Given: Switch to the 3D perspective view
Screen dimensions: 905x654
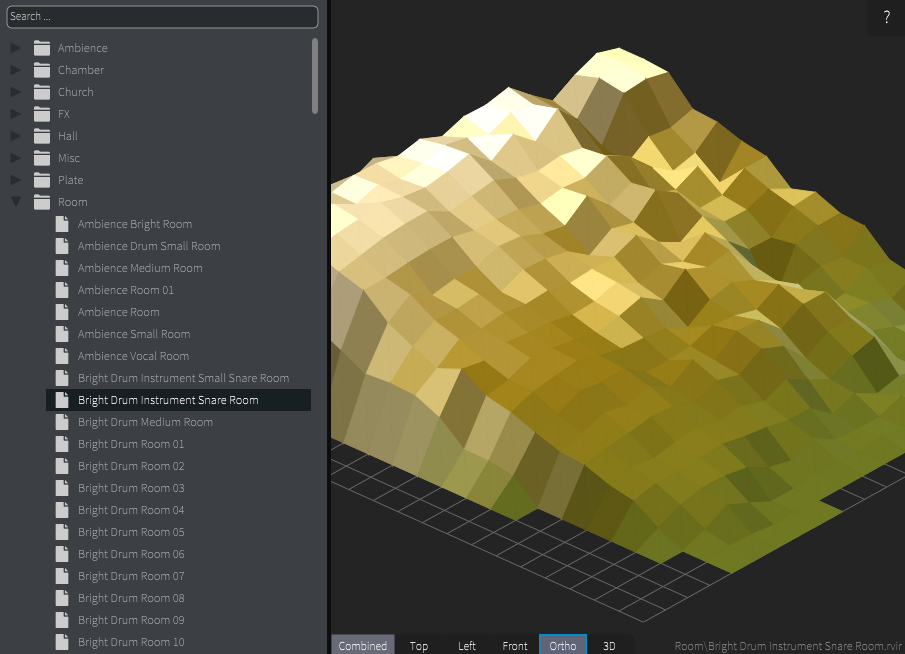Looking at the screenshot, I should pos(609,645).
